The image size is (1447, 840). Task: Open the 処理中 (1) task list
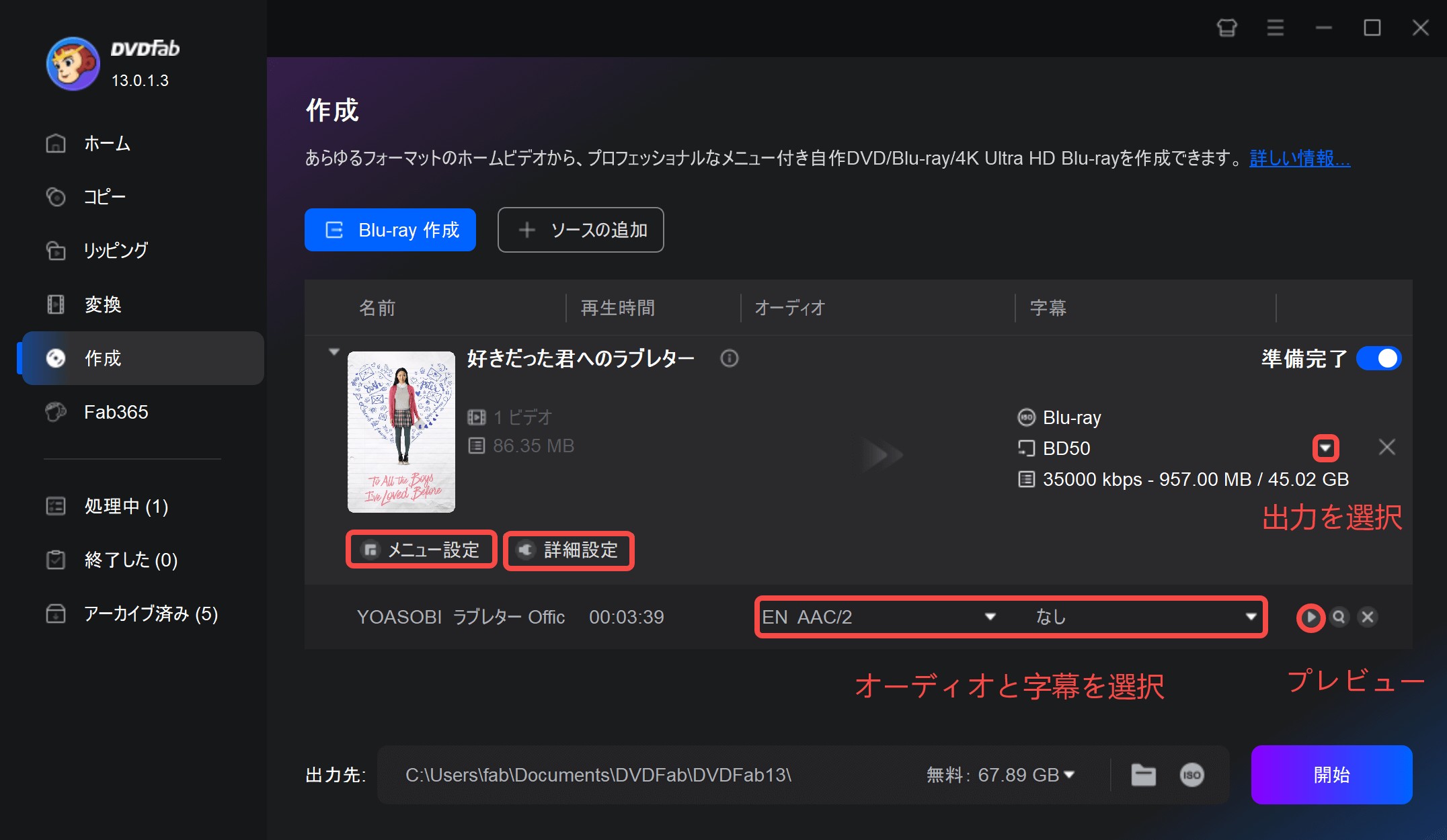coord(126,506)
